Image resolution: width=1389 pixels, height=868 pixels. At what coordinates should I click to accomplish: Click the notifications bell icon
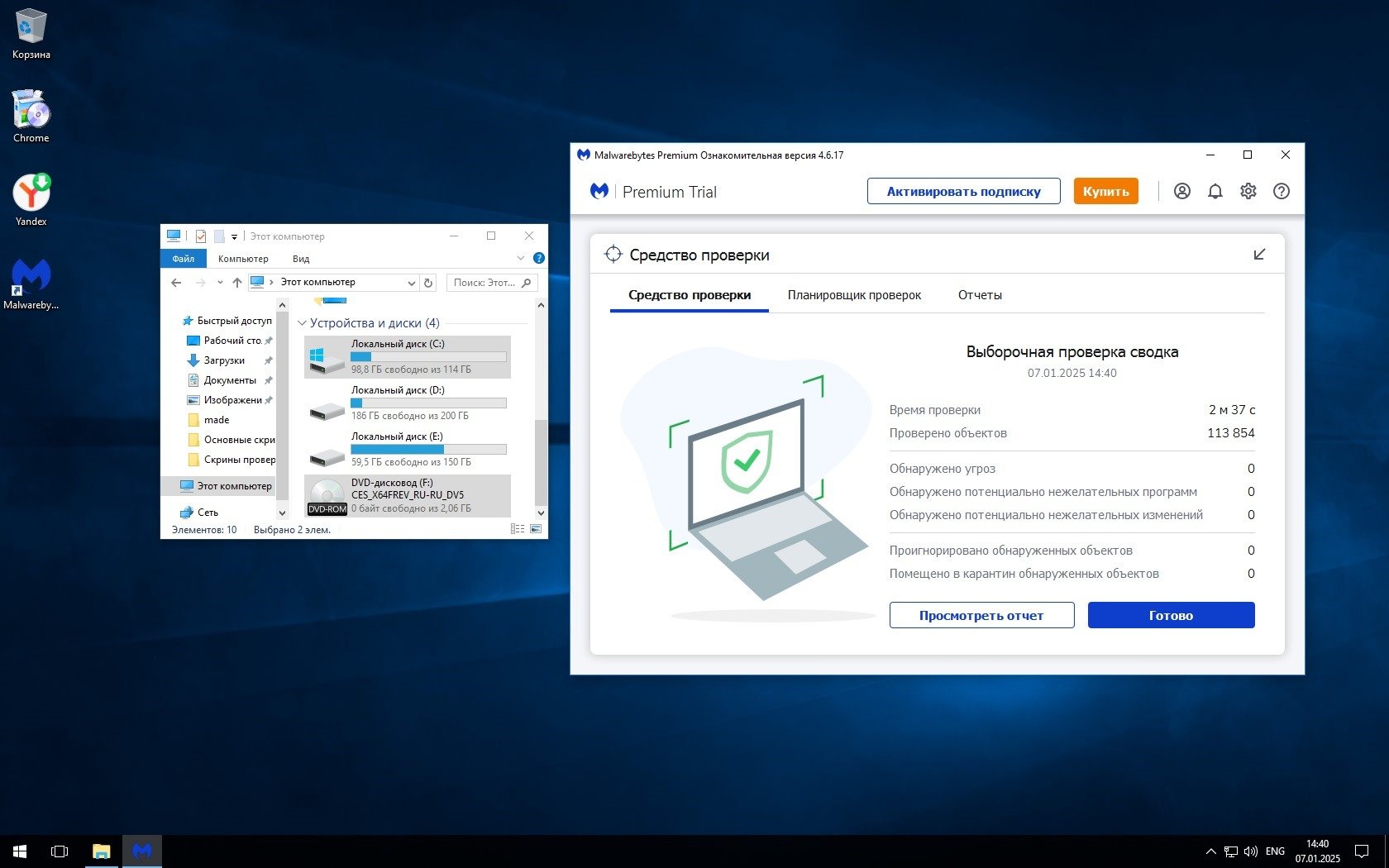click(x=1215, y=191)
